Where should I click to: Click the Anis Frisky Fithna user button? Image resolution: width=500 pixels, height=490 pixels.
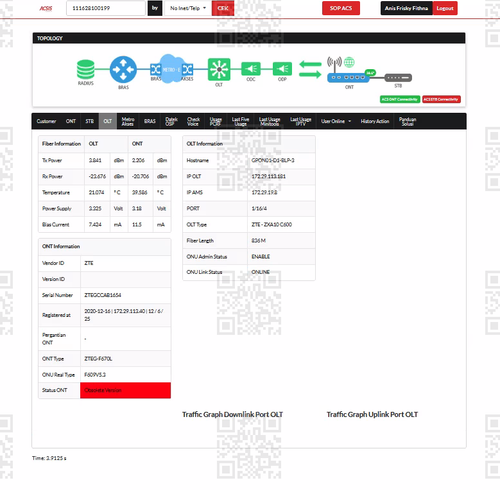click(x=407, y=8)
